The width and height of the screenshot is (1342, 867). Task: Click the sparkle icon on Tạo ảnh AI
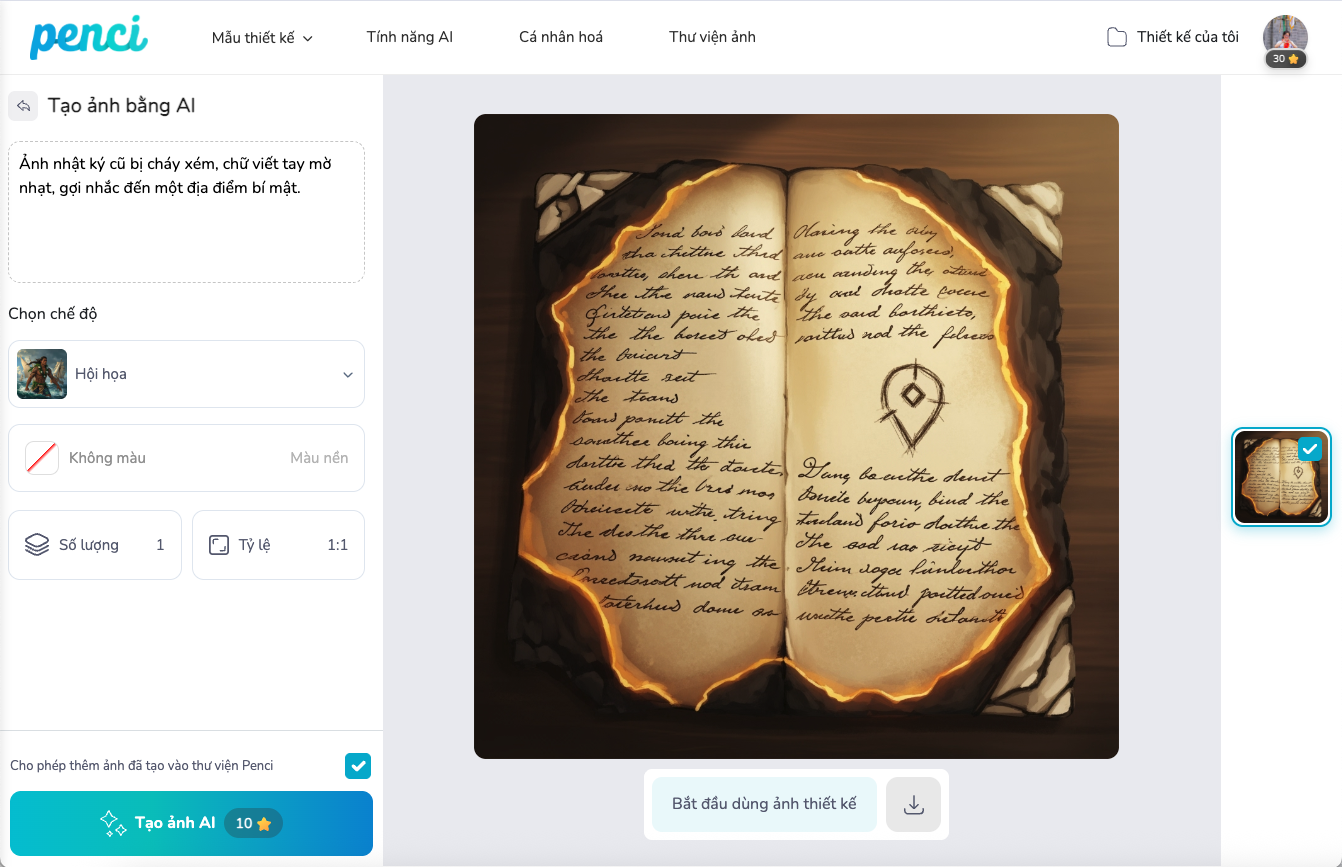point(113,823)
